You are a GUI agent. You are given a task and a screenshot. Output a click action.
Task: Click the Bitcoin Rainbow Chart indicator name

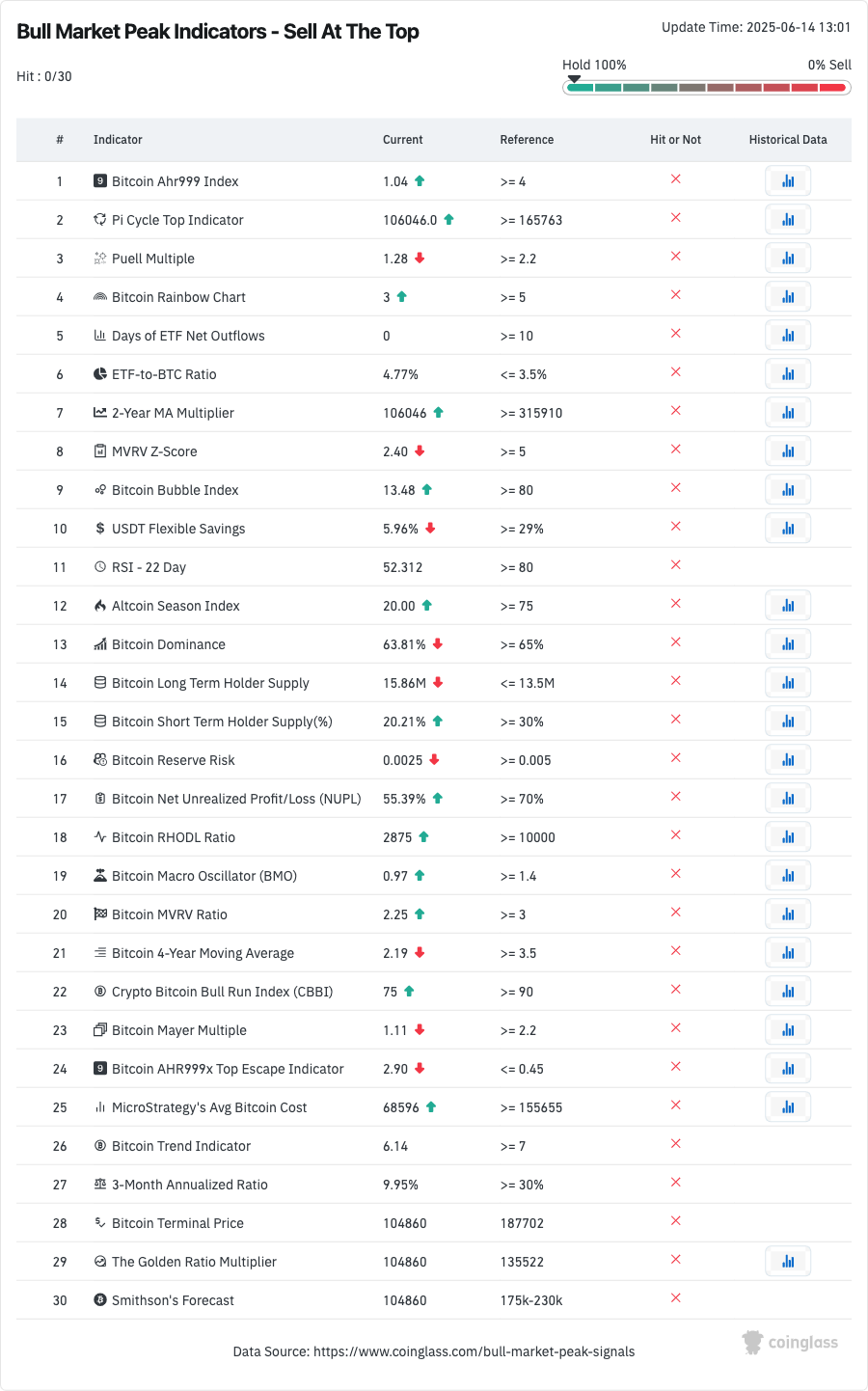tap(178, 297)
